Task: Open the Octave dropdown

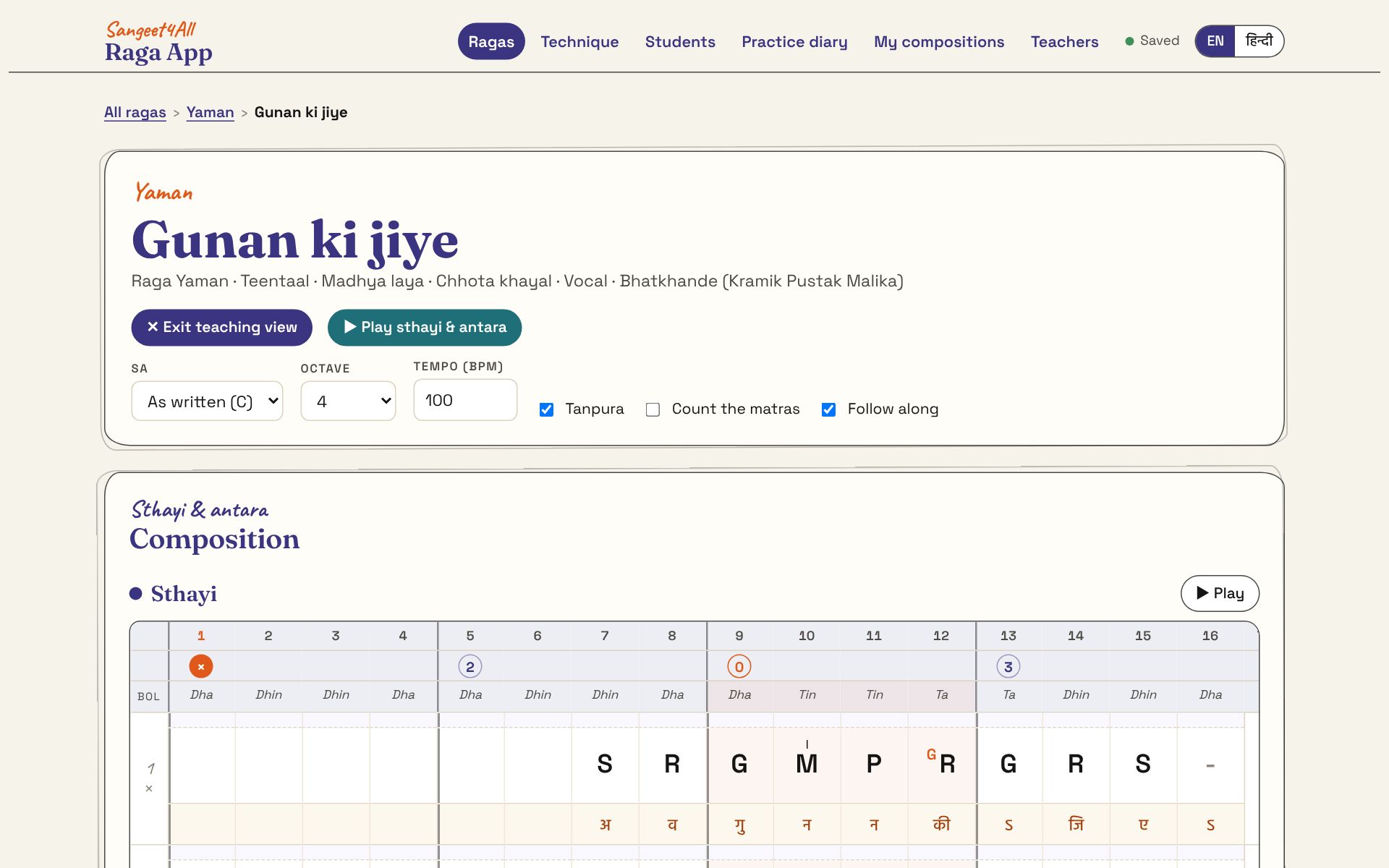Action: (348, 401)
